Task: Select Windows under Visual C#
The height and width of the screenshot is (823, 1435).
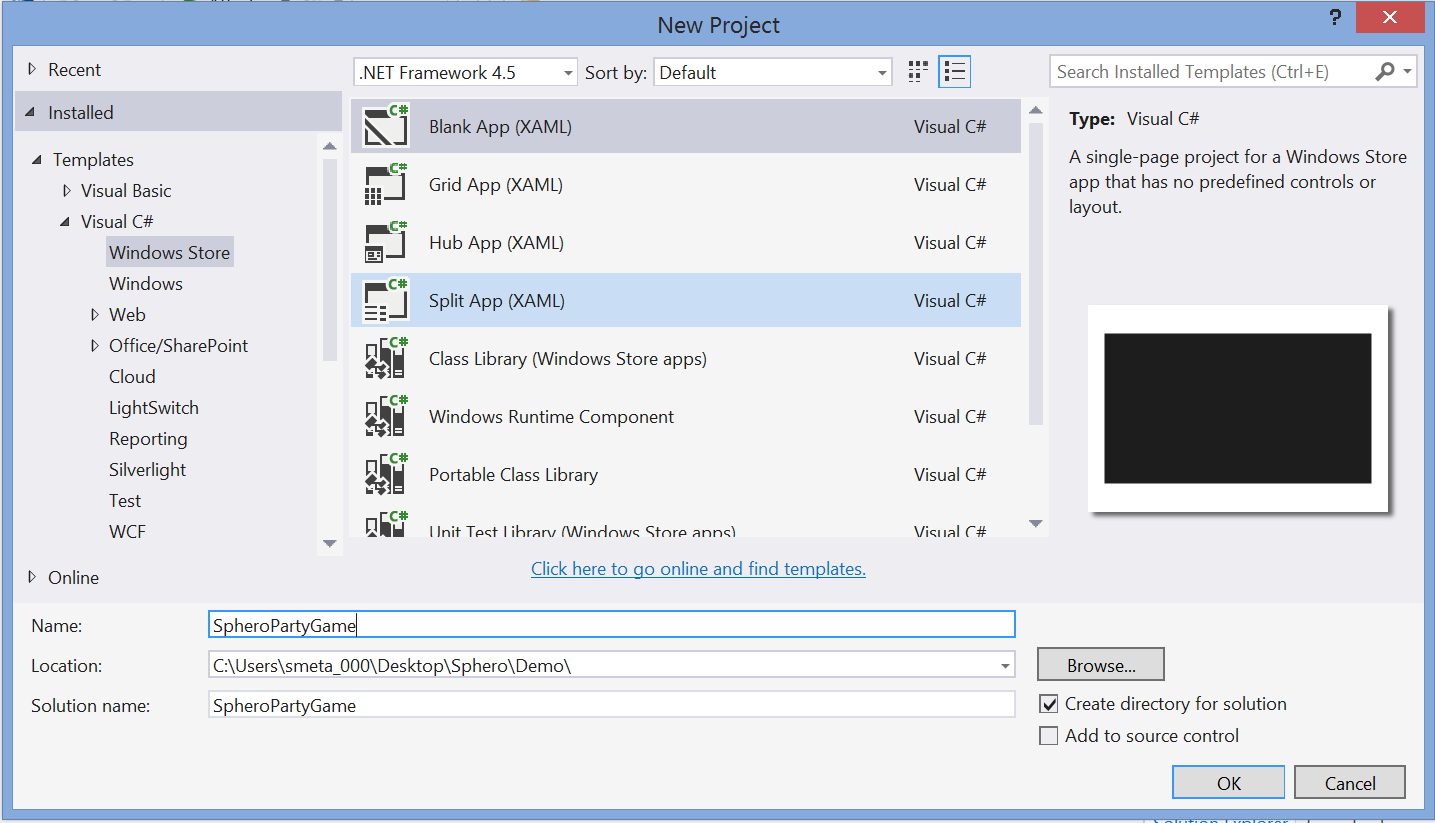Action: [x=146, y=284]
